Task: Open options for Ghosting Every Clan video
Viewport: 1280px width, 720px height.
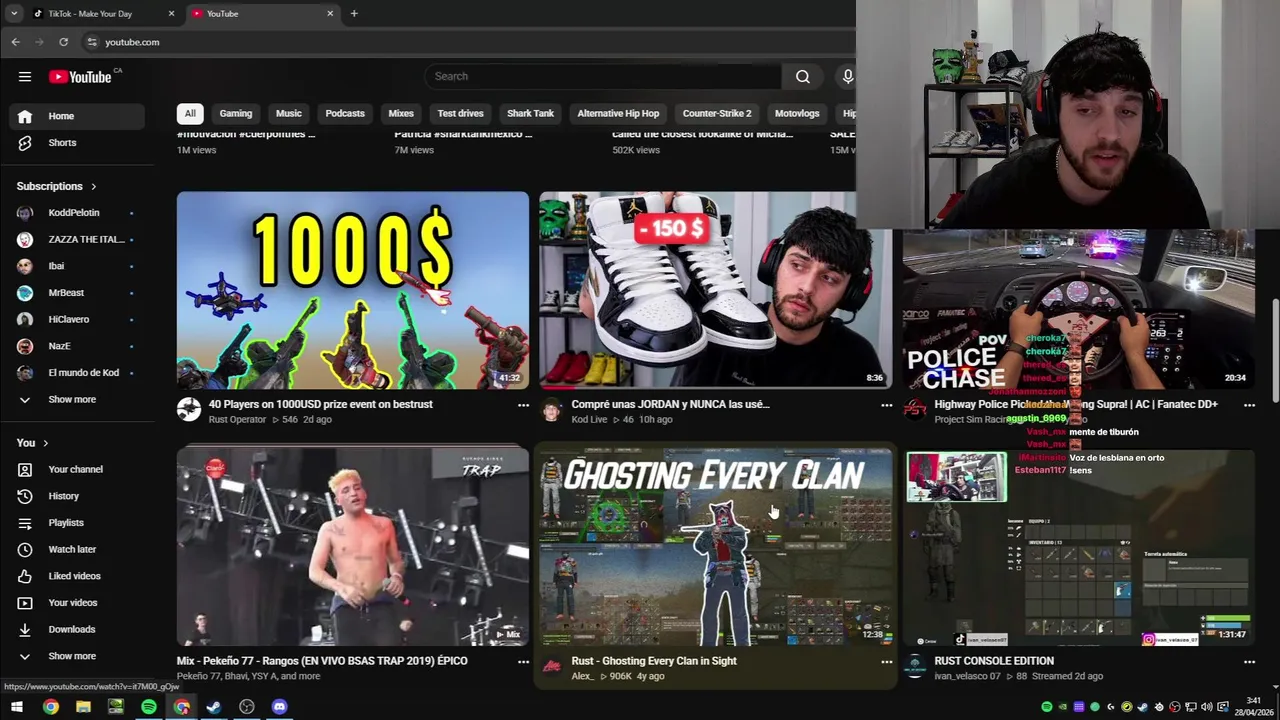Action: [886, 661]
